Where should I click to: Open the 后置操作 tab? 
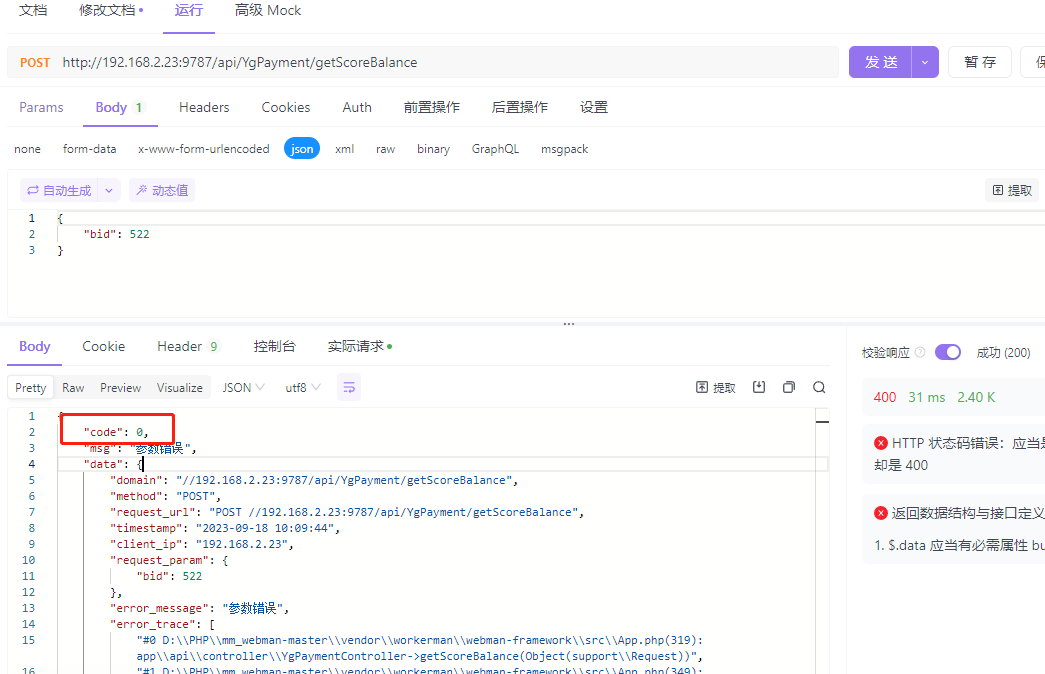coord(520,107)
